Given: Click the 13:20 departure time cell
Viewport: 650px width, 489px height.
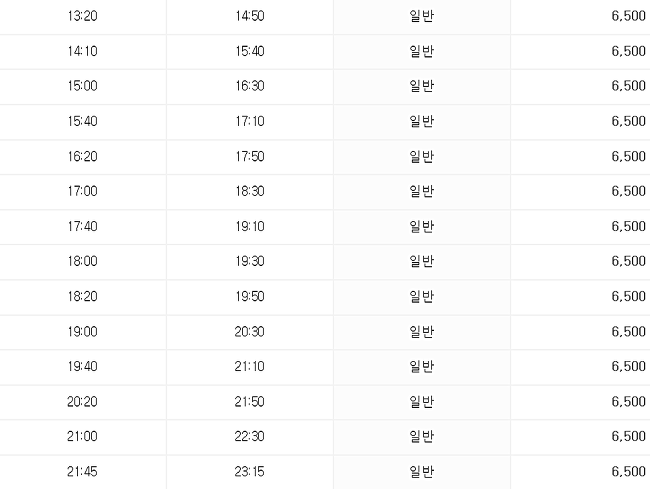Looking at the screenshot, I should (82, 16).
